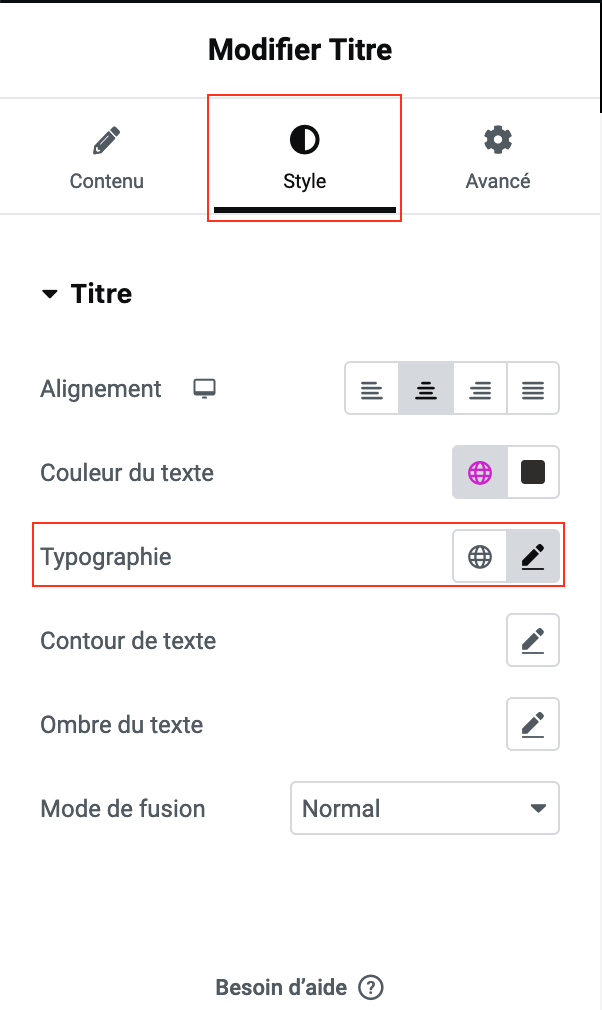
Task: Align title text to the left
Action: [x=372, y=389]
